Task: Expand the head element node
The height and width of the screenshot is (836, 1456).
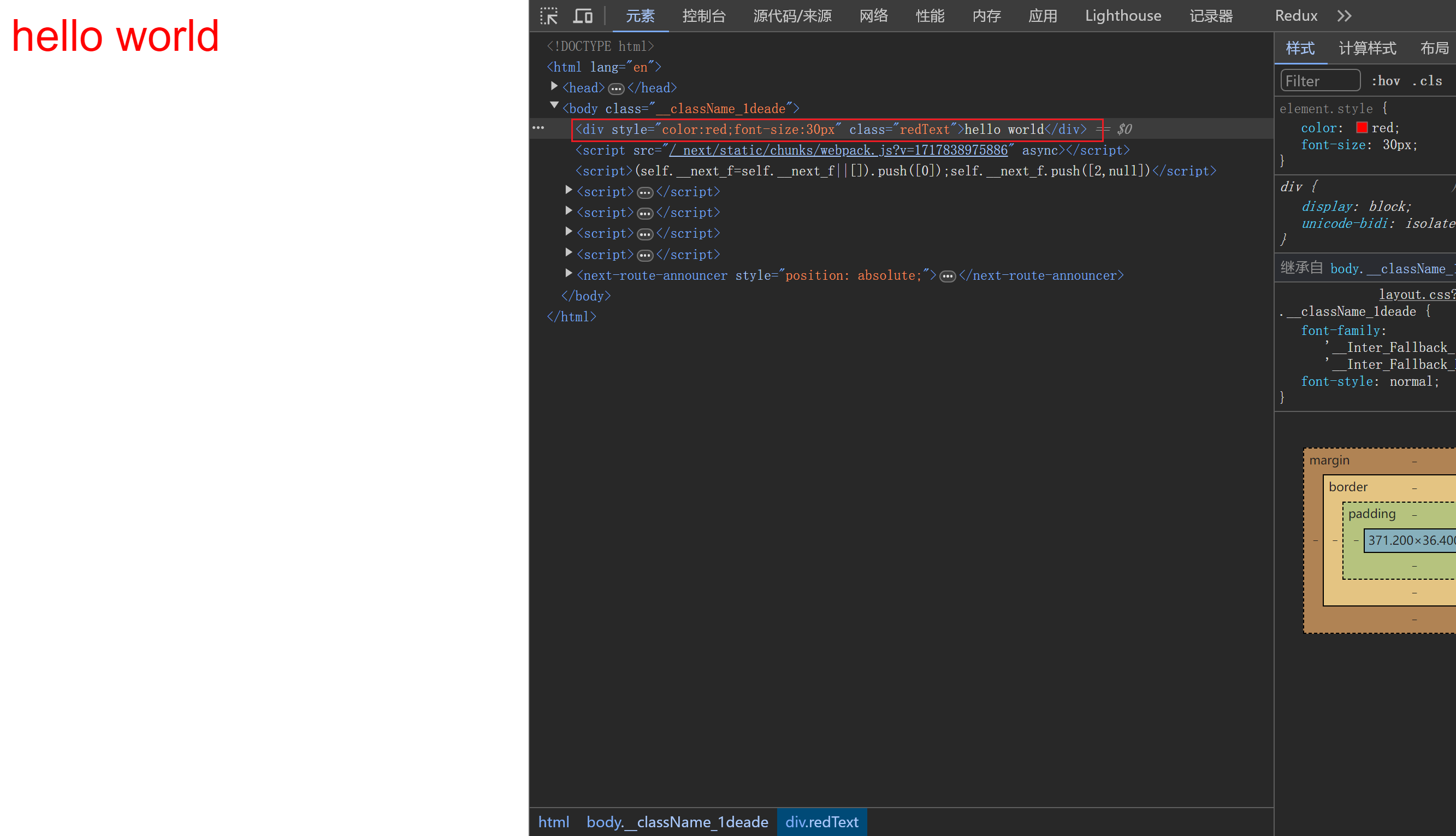Action: (554, 86)
